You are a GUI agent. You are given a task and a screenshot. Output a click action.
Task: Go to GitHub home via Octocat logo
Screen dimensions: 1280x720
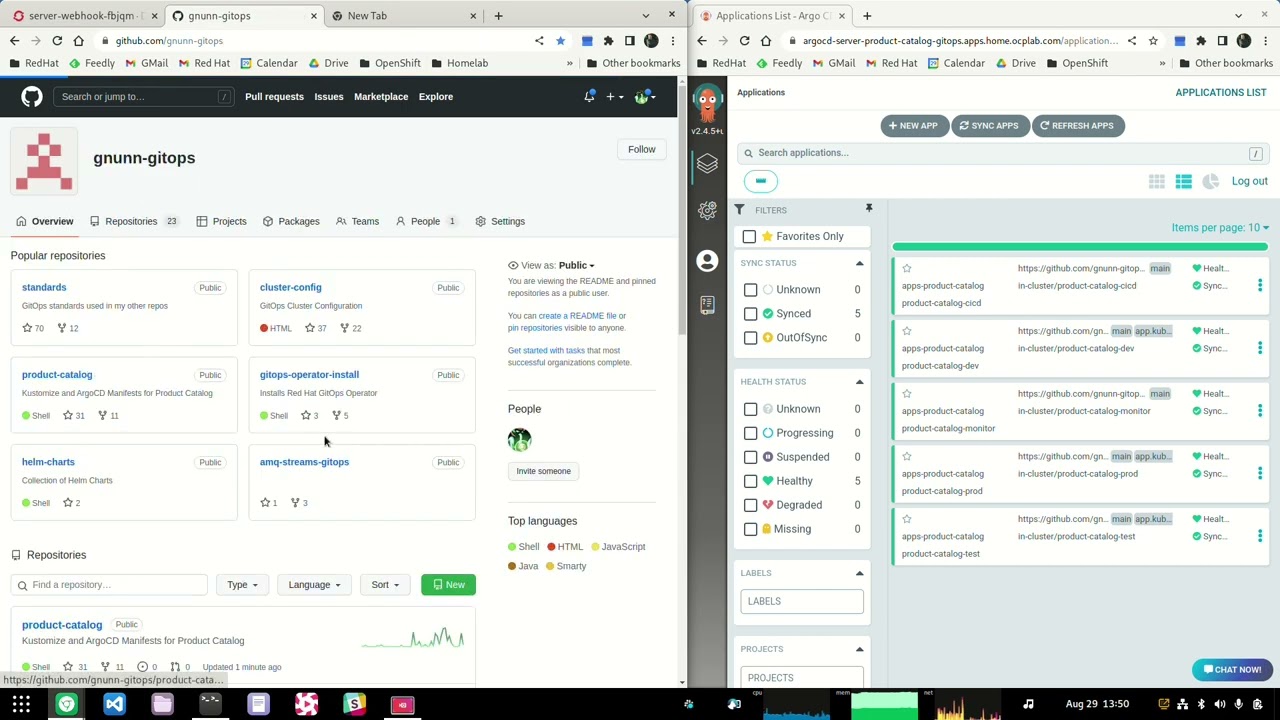32,96
